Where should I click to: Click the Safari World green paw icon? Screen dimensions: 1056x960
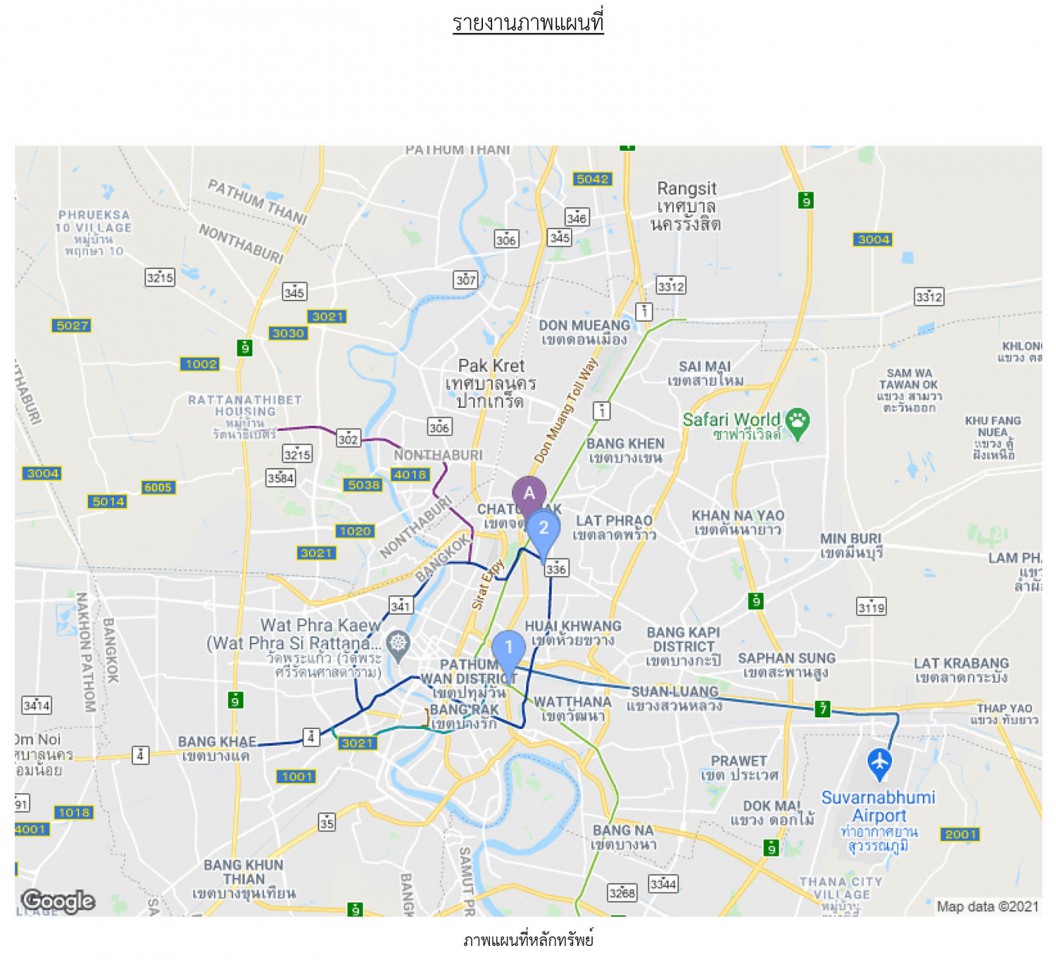click(797, 424)
